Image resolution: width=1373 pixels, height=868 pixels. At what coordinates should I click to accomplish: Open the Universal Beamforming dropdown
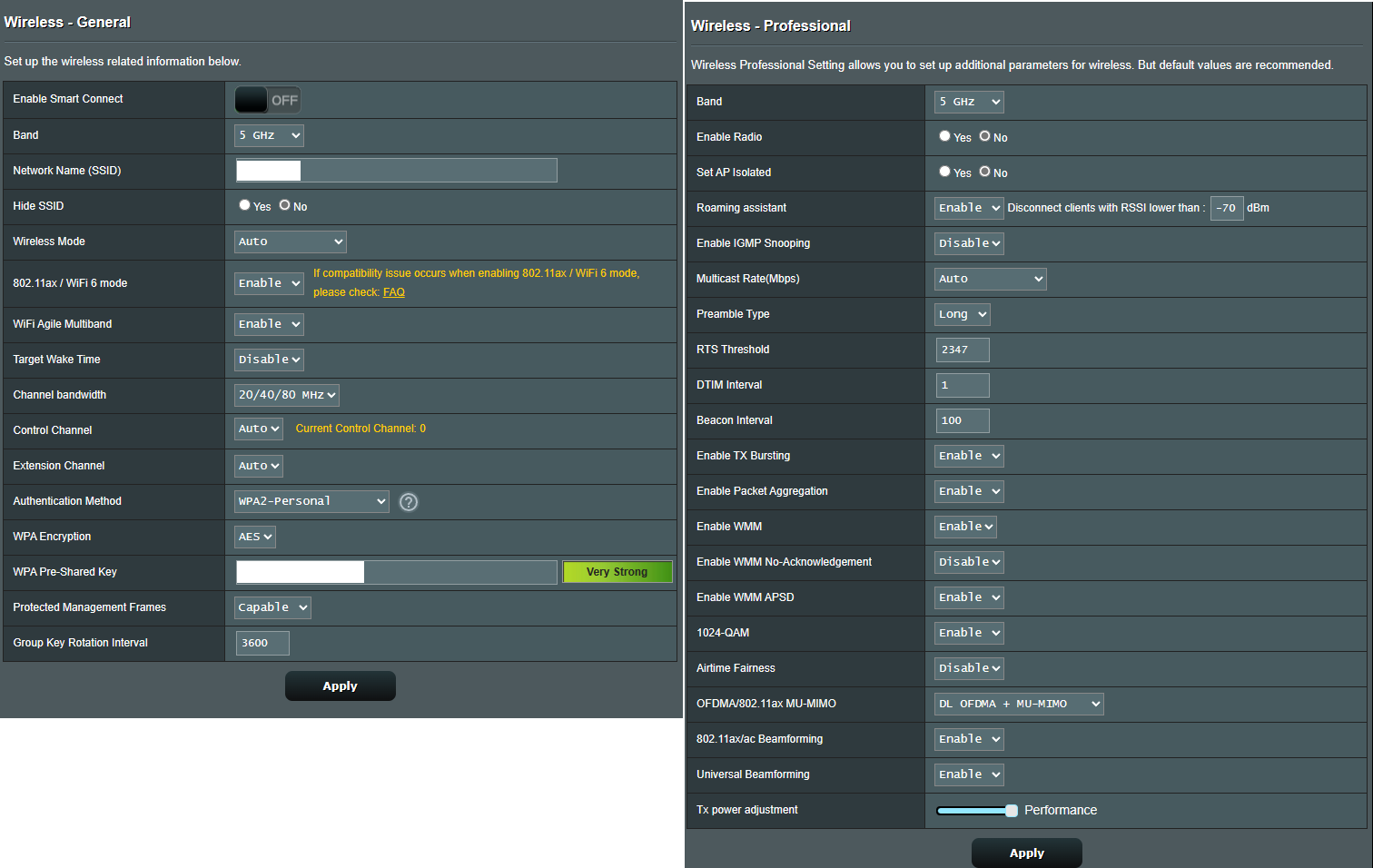pos(969,774)
